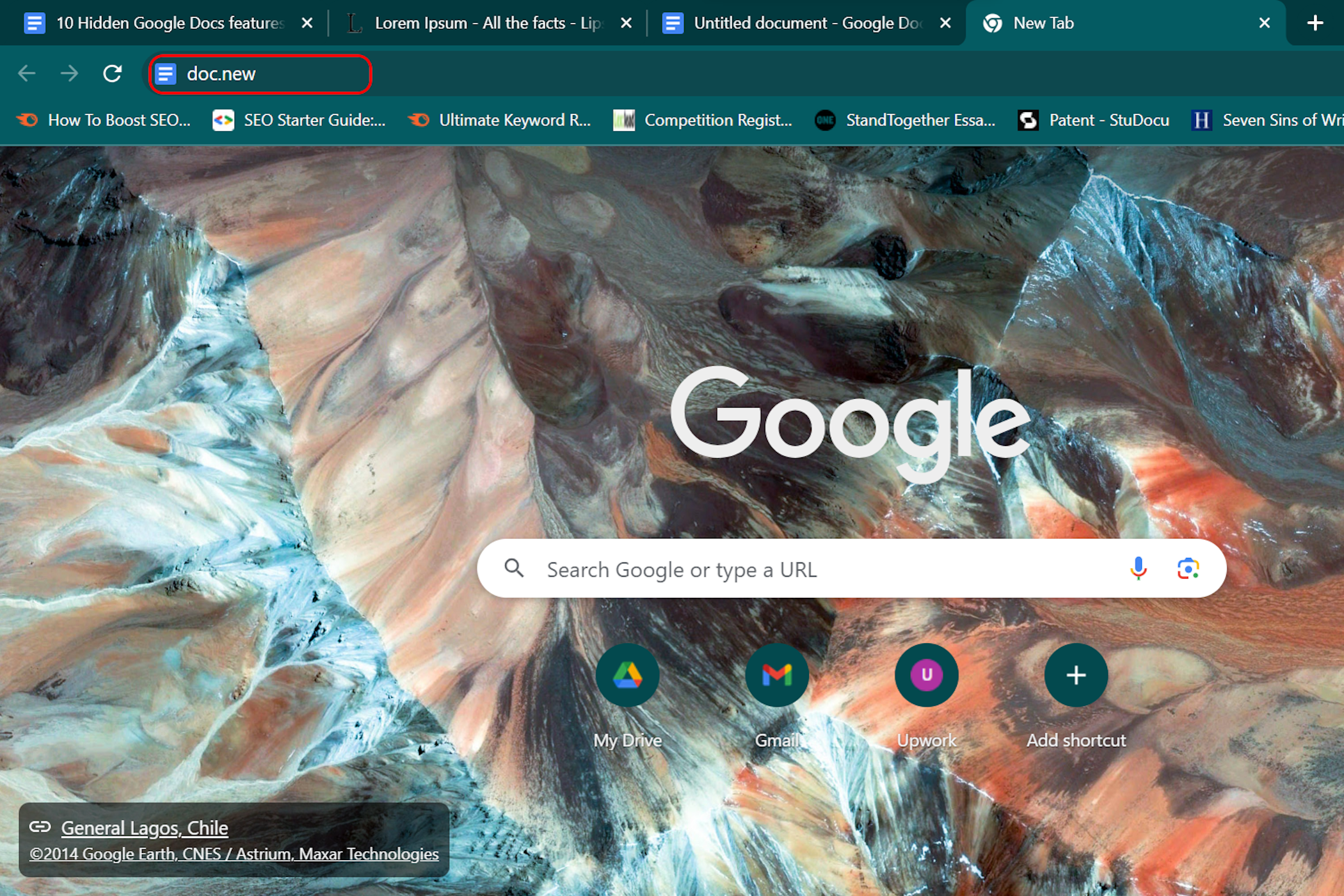Close the Lorem Ipsum tab
Screen dimensions: 1344x896
coord(626,23)
